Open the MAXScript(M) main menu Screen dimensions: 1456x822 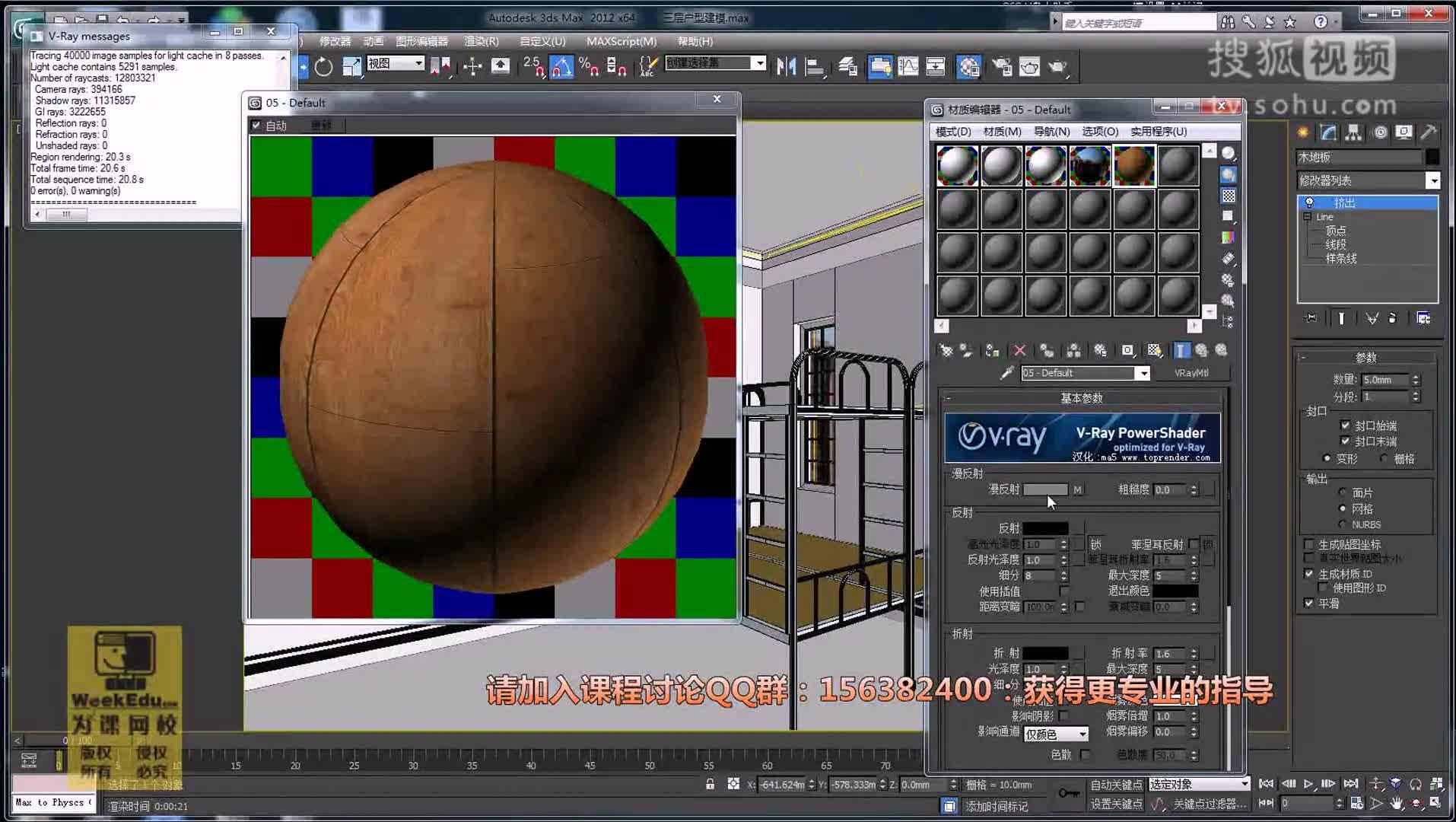(622, 41)
